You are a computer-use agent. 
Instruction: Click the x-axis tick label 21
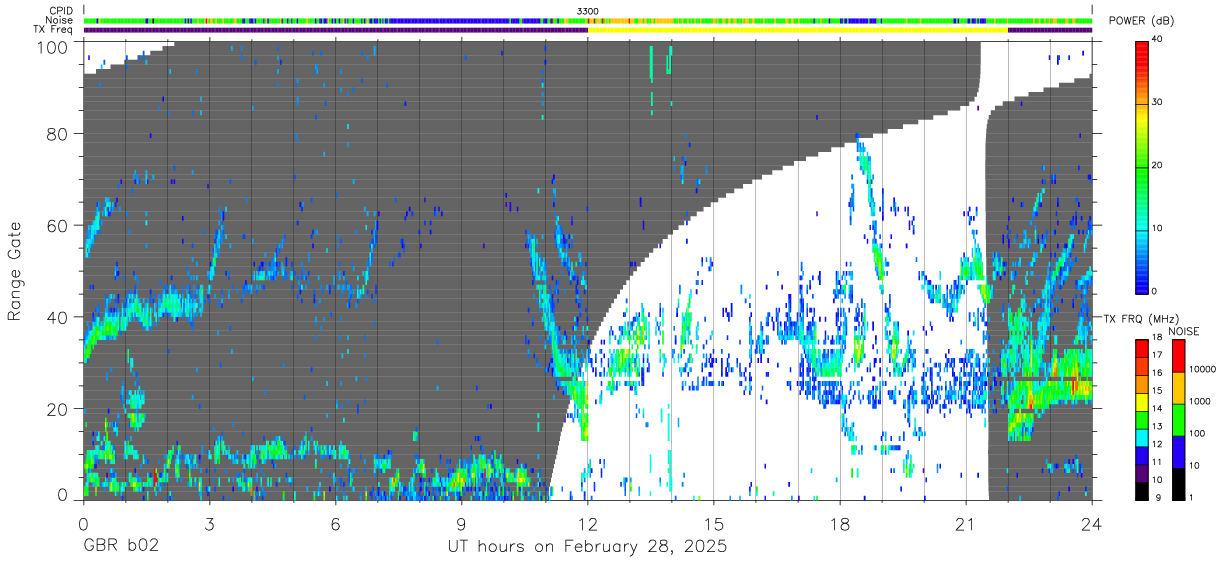(966, 524)
